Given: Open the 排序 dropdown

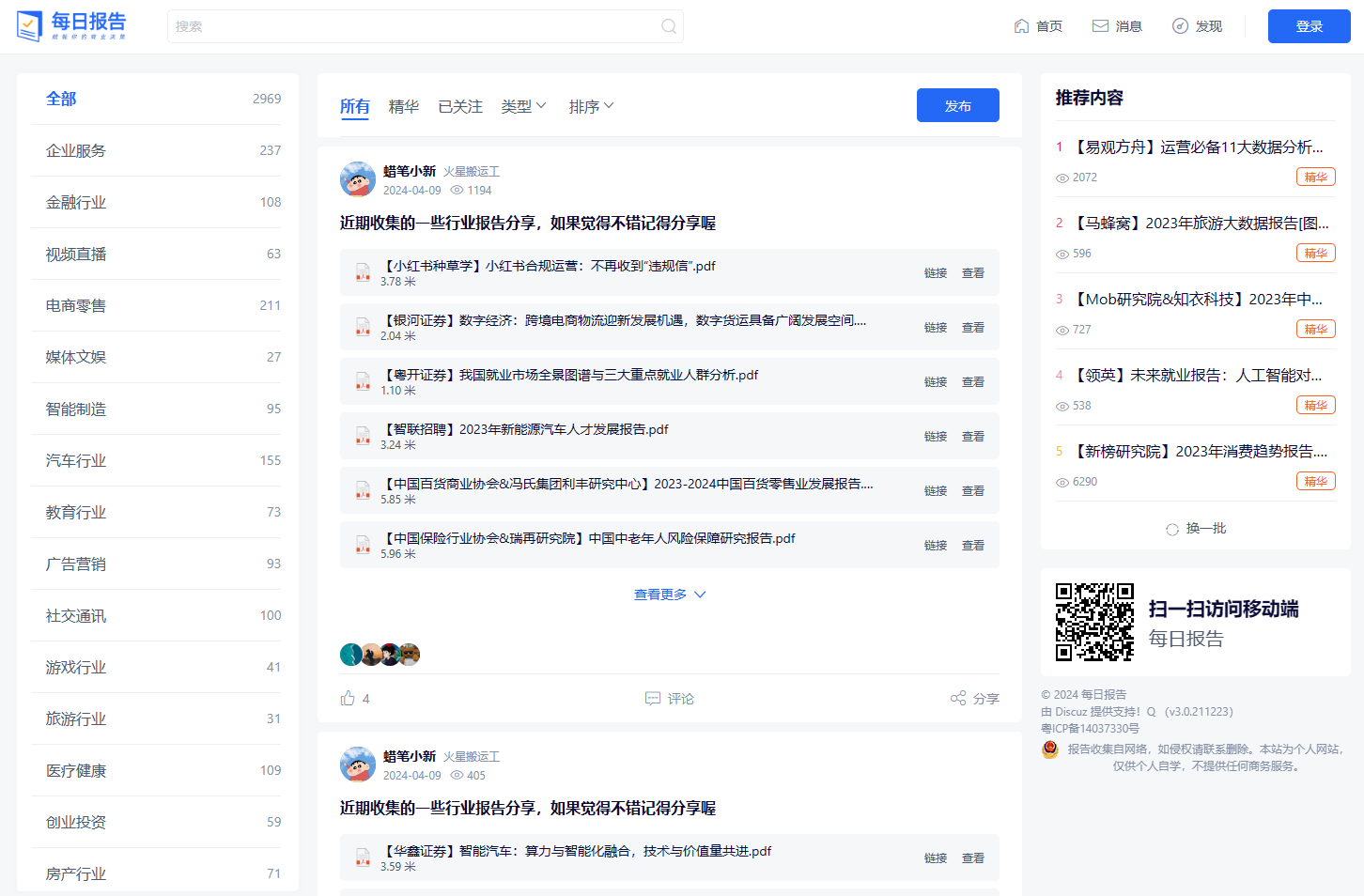Looking at the screenshot, I should pos(591,106).
